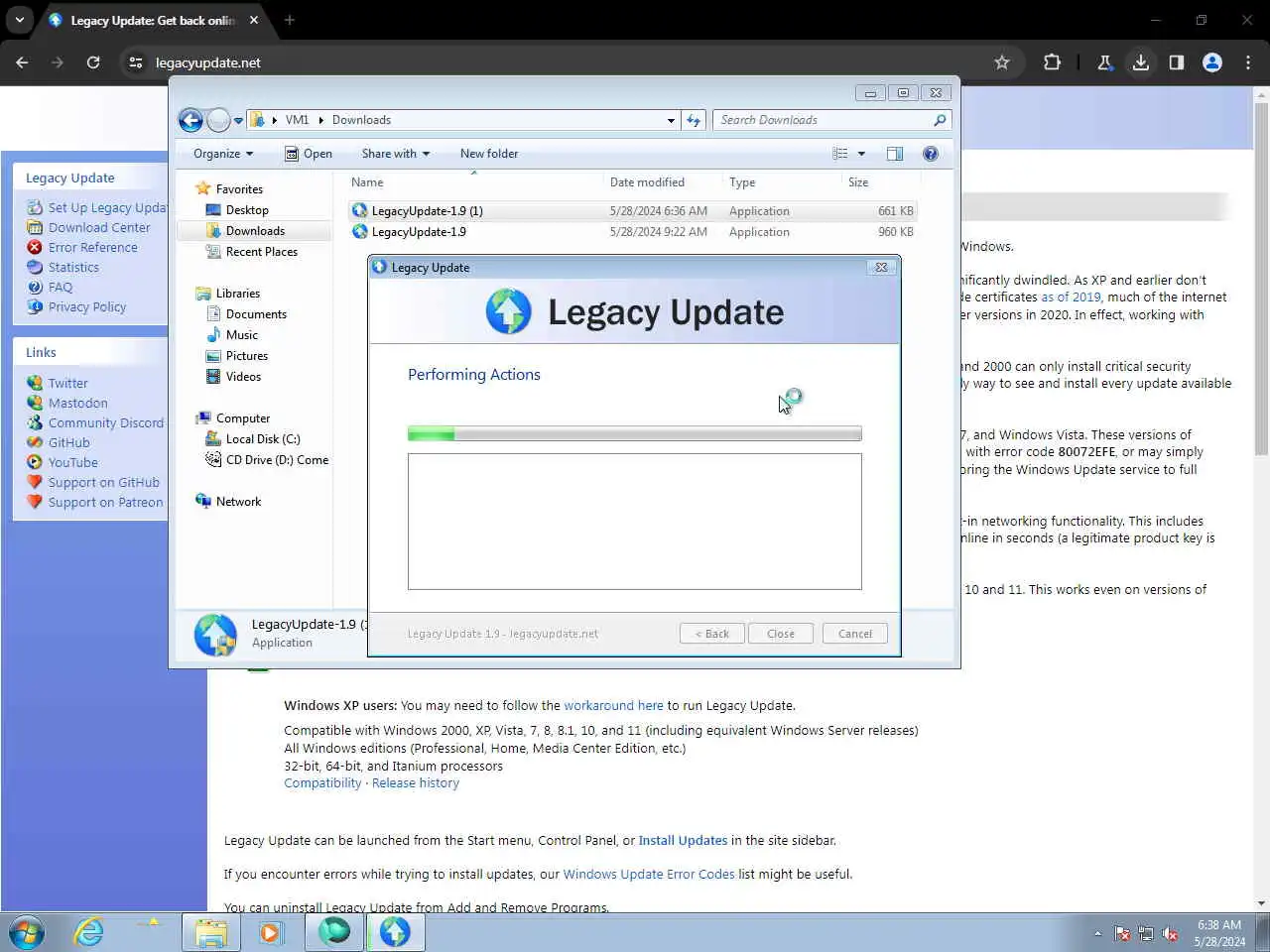Click the Open toolbar button in Explorer

pos(309,154)
